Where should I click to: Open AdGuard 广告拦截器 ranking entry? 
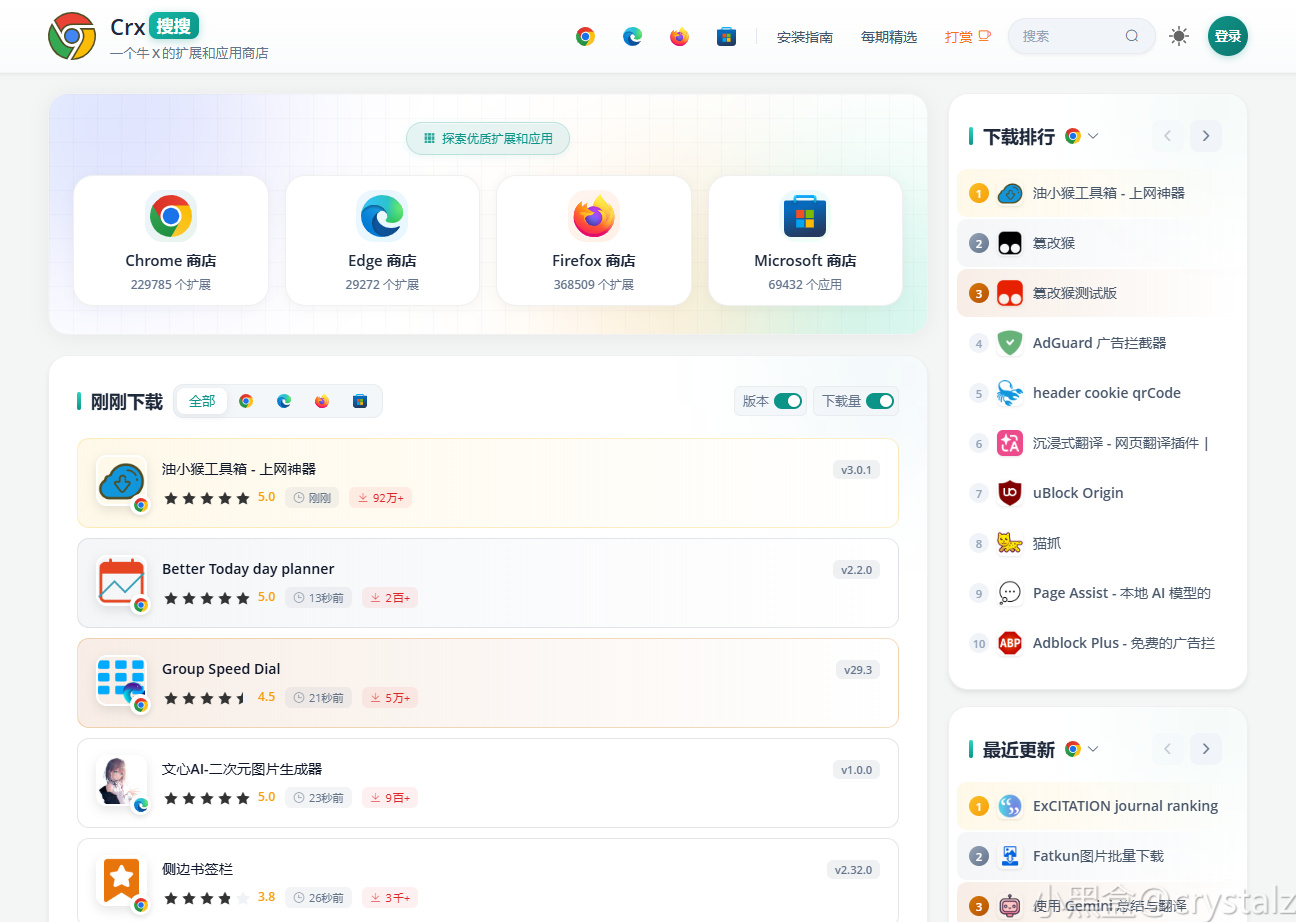[x=1097, y=343]
